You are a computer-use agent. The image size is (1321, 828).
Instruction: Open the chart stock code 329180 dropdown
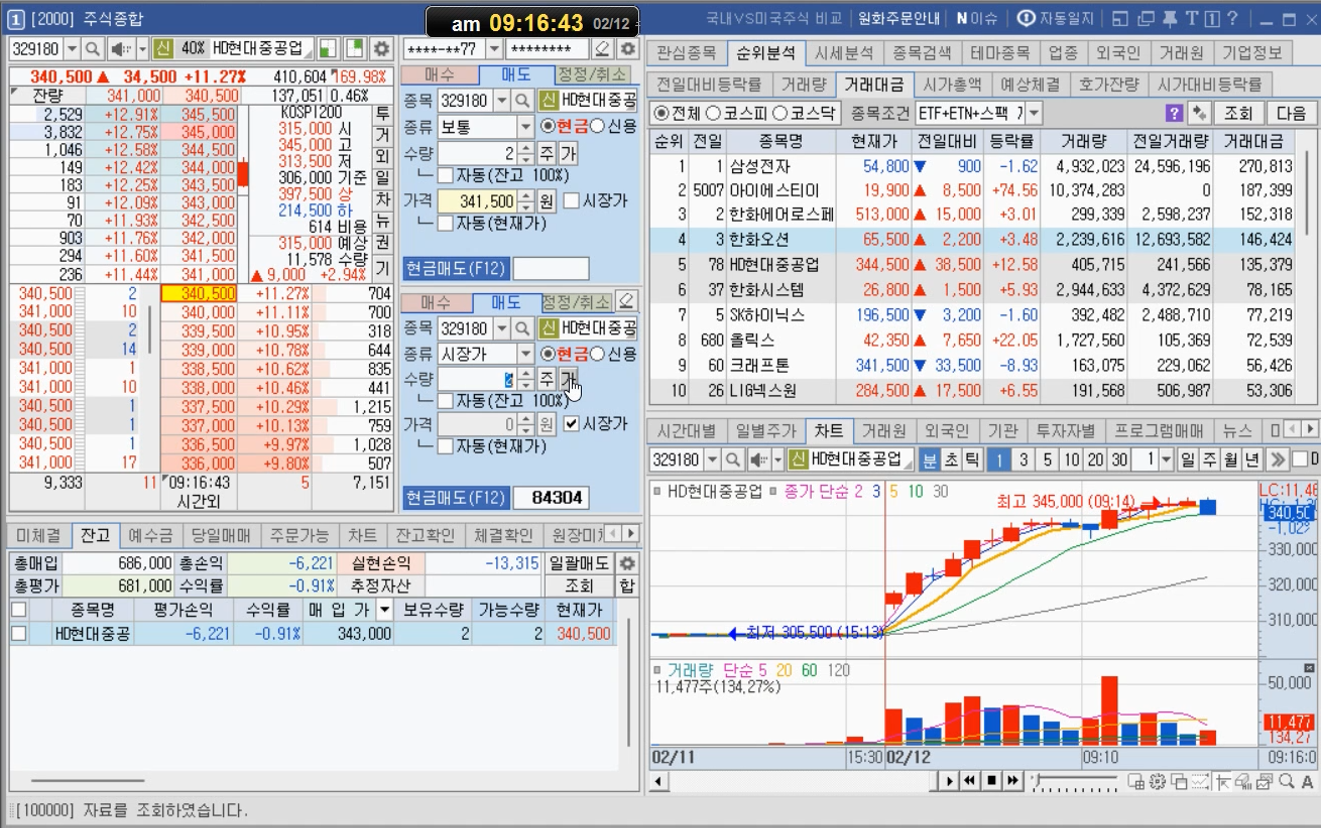click(712, 459)
